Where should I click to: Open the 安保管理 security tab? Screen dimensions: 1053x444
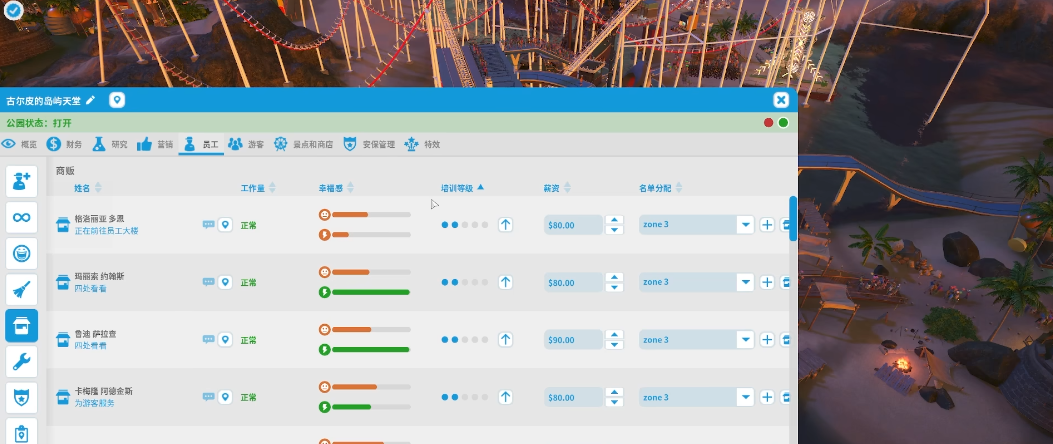pos(369,144)
